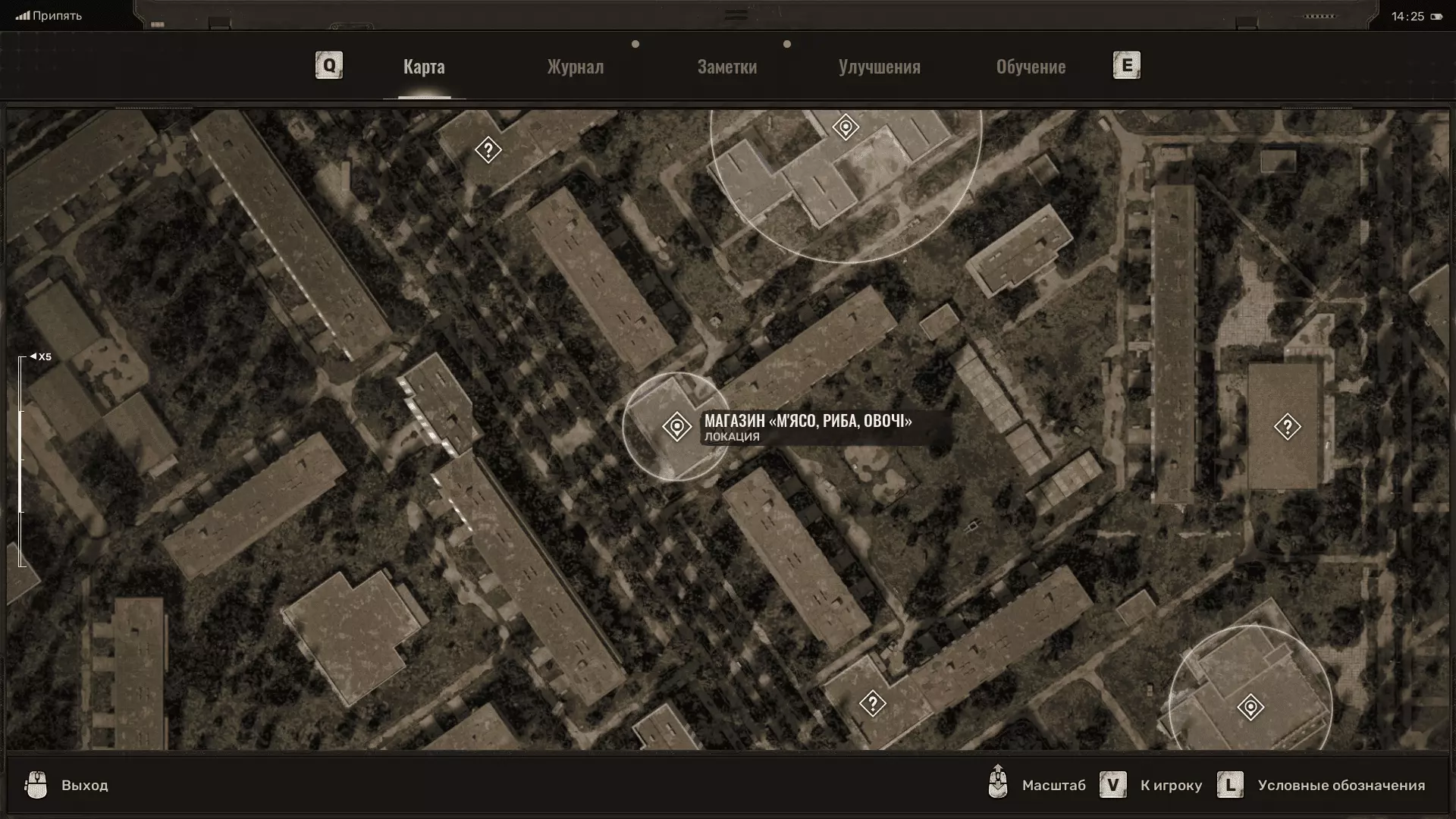Center the map via К игроку
The height and width of the screenshot is (819, 1456).
coord(1171,785)
